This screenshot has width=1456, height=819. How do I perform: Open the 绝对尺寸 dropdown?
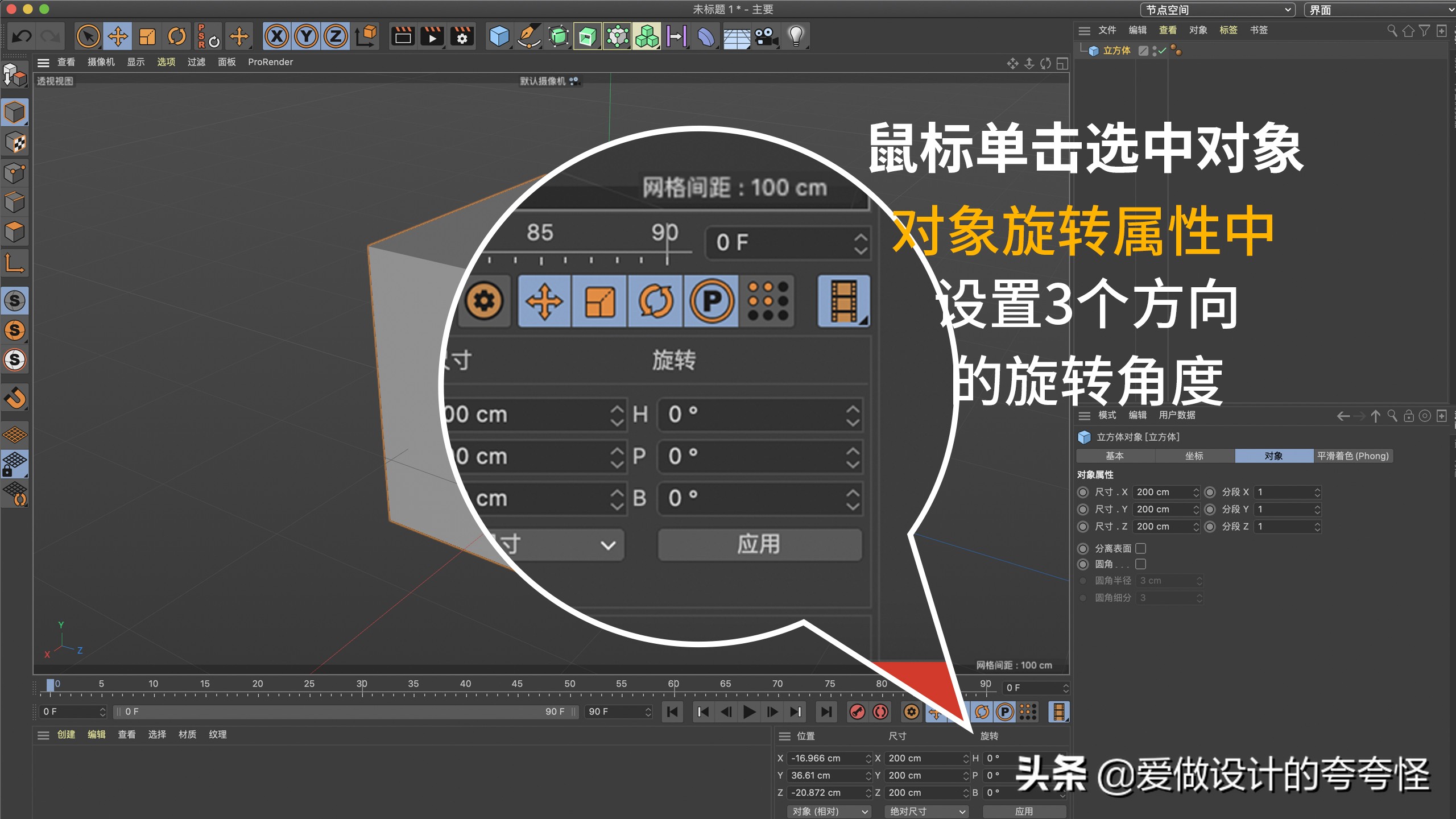pyautogui.click(x=925, y=812)
